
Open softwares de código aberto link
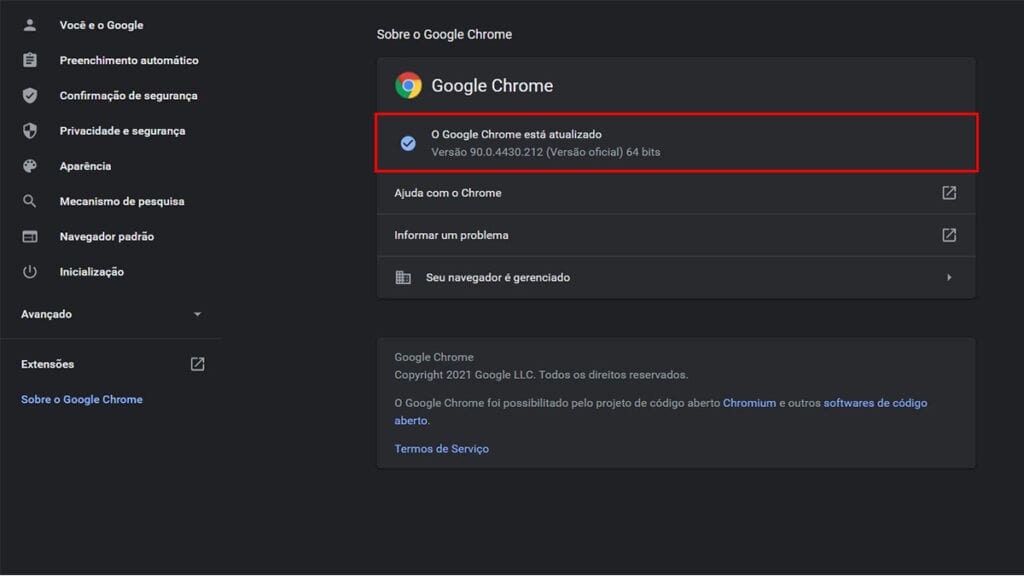(x=875, y=403)
